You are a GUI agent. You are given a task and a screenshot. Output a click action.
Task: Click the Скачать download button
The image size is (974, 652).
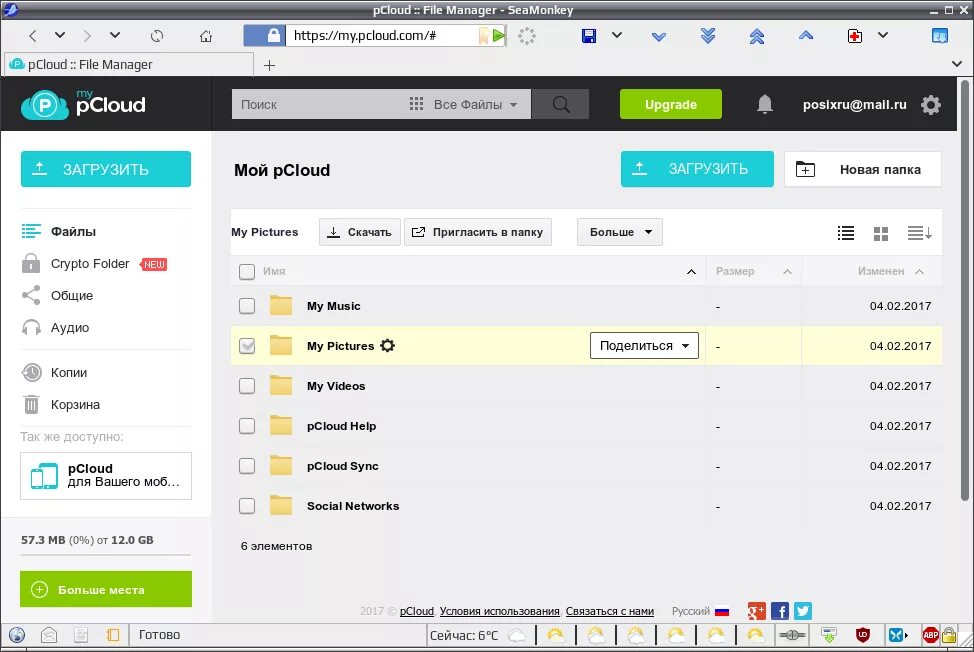(360, 232)
